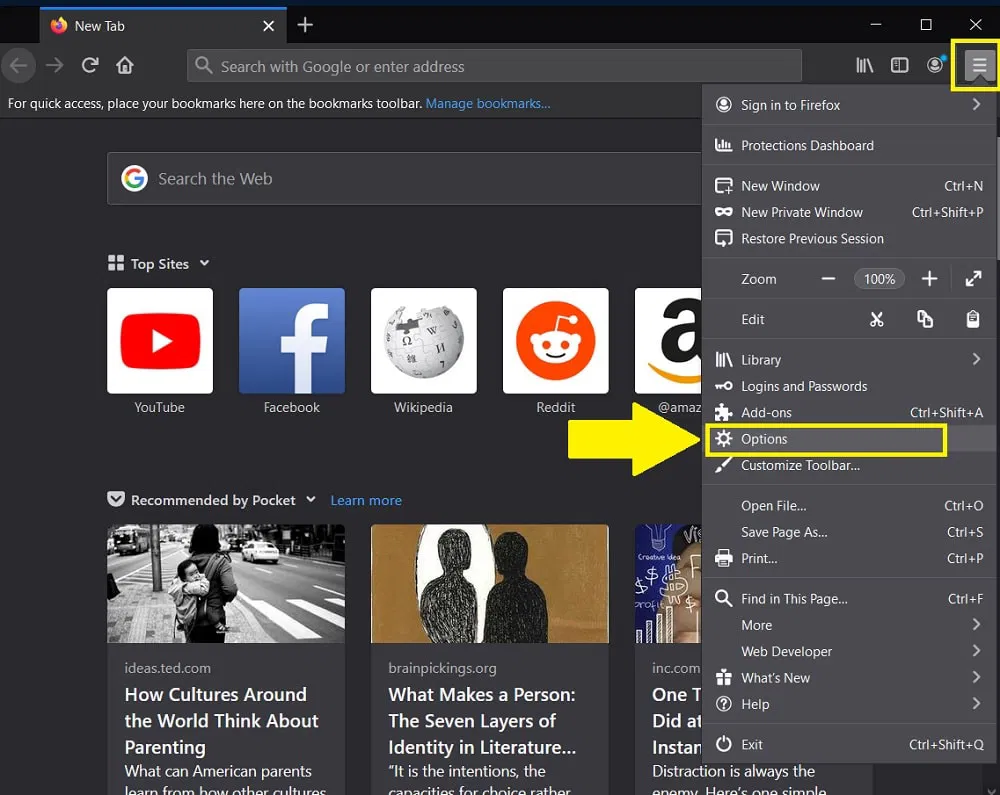Viewport: 1000px width, 795px height.
Task: Select the Copy icon in the Edit row
Action: coord(925,319)
